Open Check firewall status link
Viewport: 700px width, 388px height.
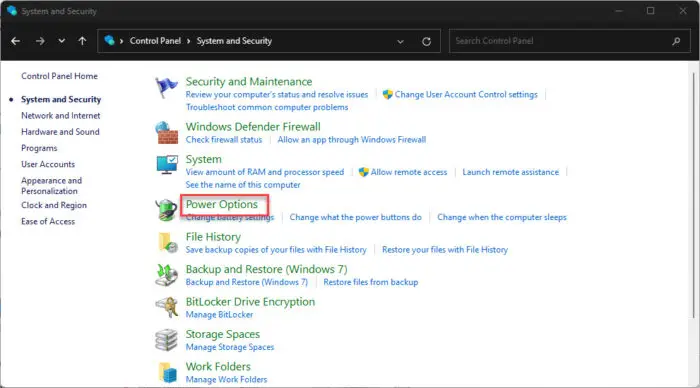pyautogui.click(x=224, y=140)
